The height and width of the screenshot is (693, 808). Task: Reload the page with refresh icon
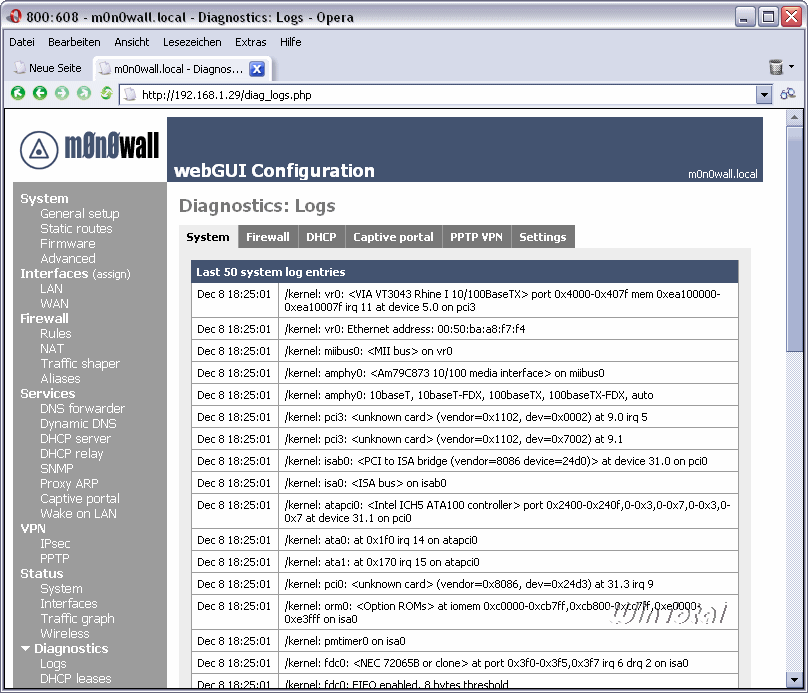[x=106, y=93]
